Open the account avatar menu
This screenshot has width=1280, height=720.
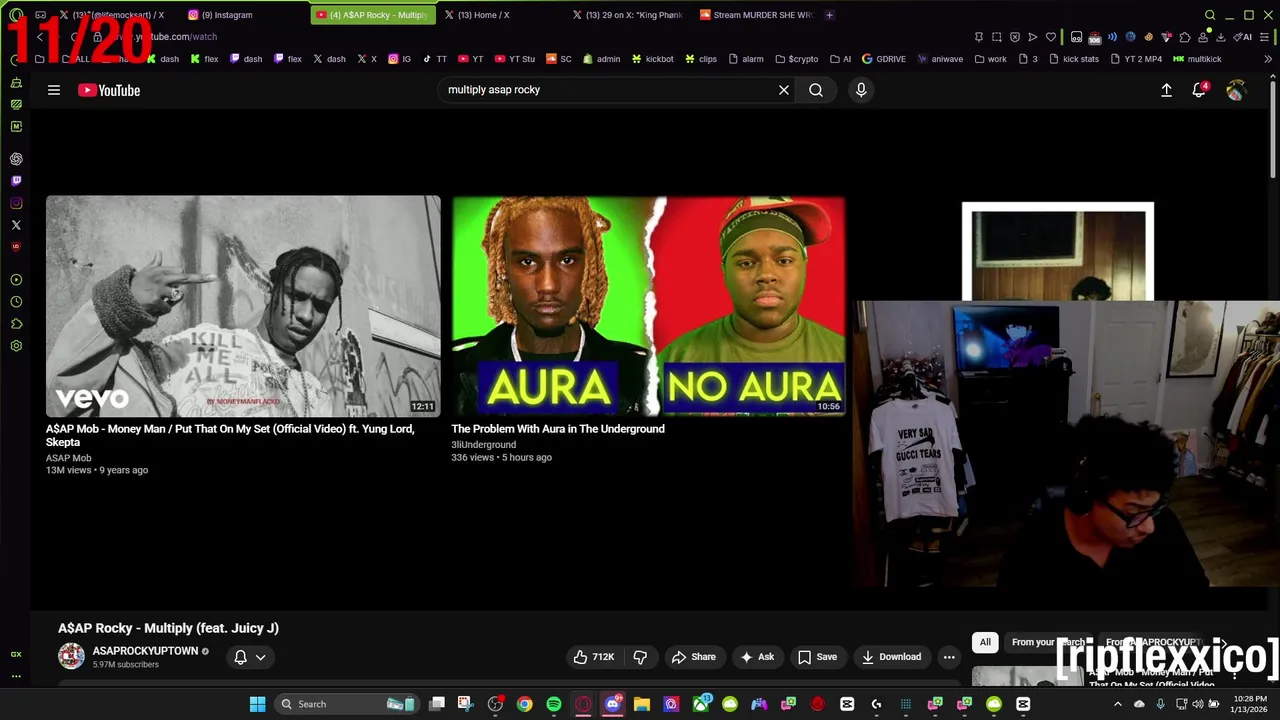click(x=1236, y=90)
